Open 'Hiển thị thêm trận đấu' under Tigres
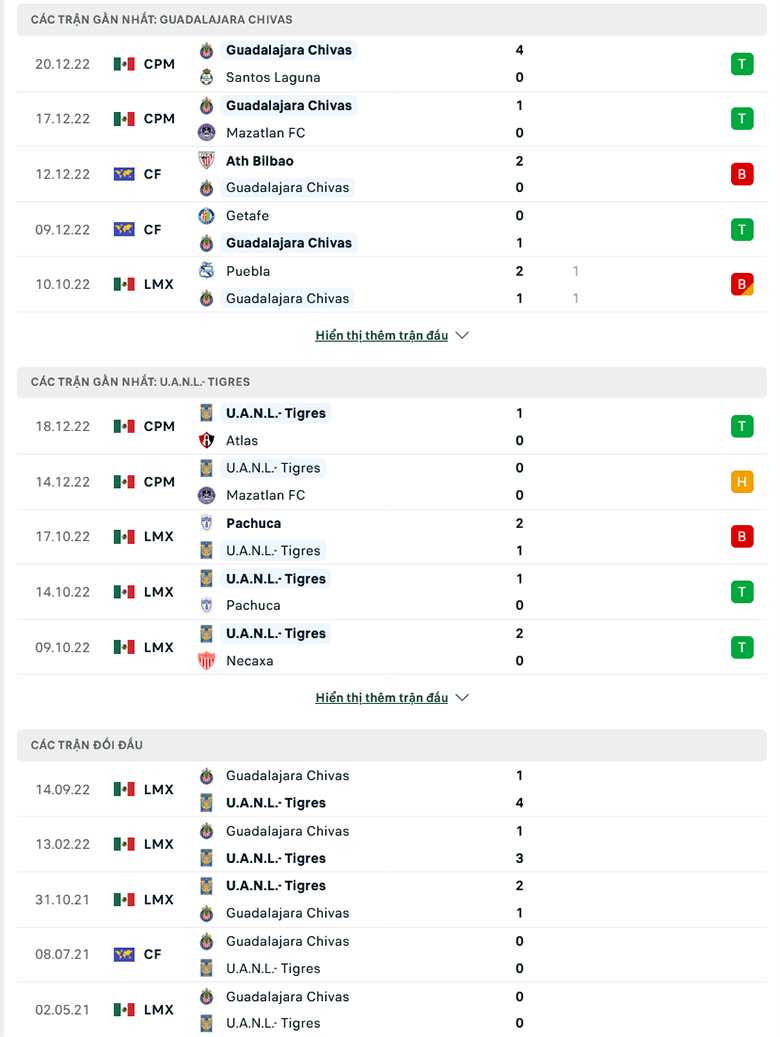This screenshot has height=1037, width=780. 382,698
